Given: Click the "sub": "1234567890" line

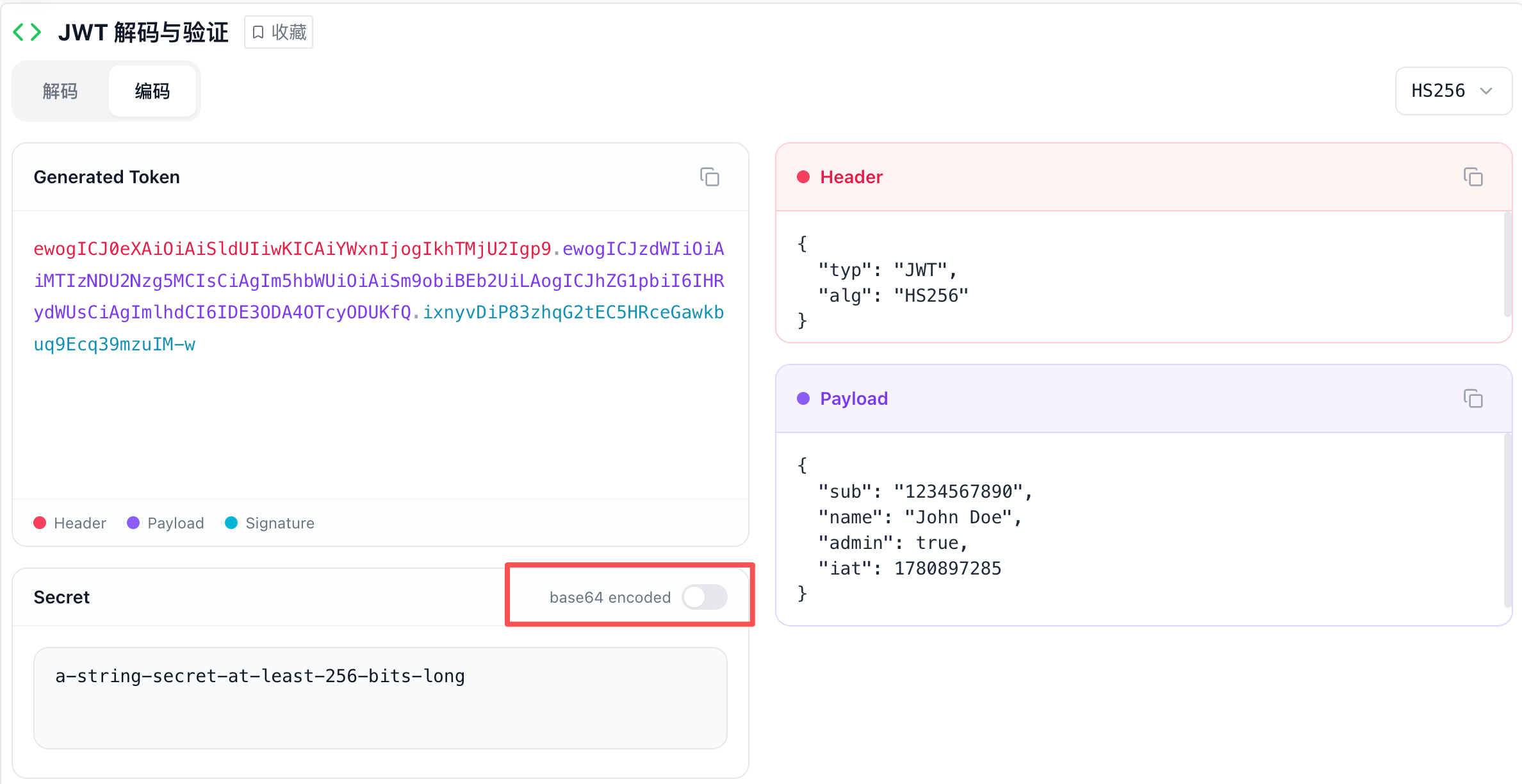Looking at the screenshot, I should click(x=926, y=491).
